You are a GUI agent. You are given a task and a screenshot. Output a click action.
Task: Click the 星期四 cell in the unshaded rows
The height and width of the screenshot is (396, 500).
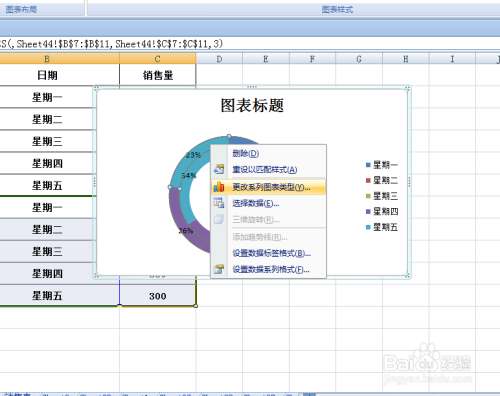coord(47,163)
